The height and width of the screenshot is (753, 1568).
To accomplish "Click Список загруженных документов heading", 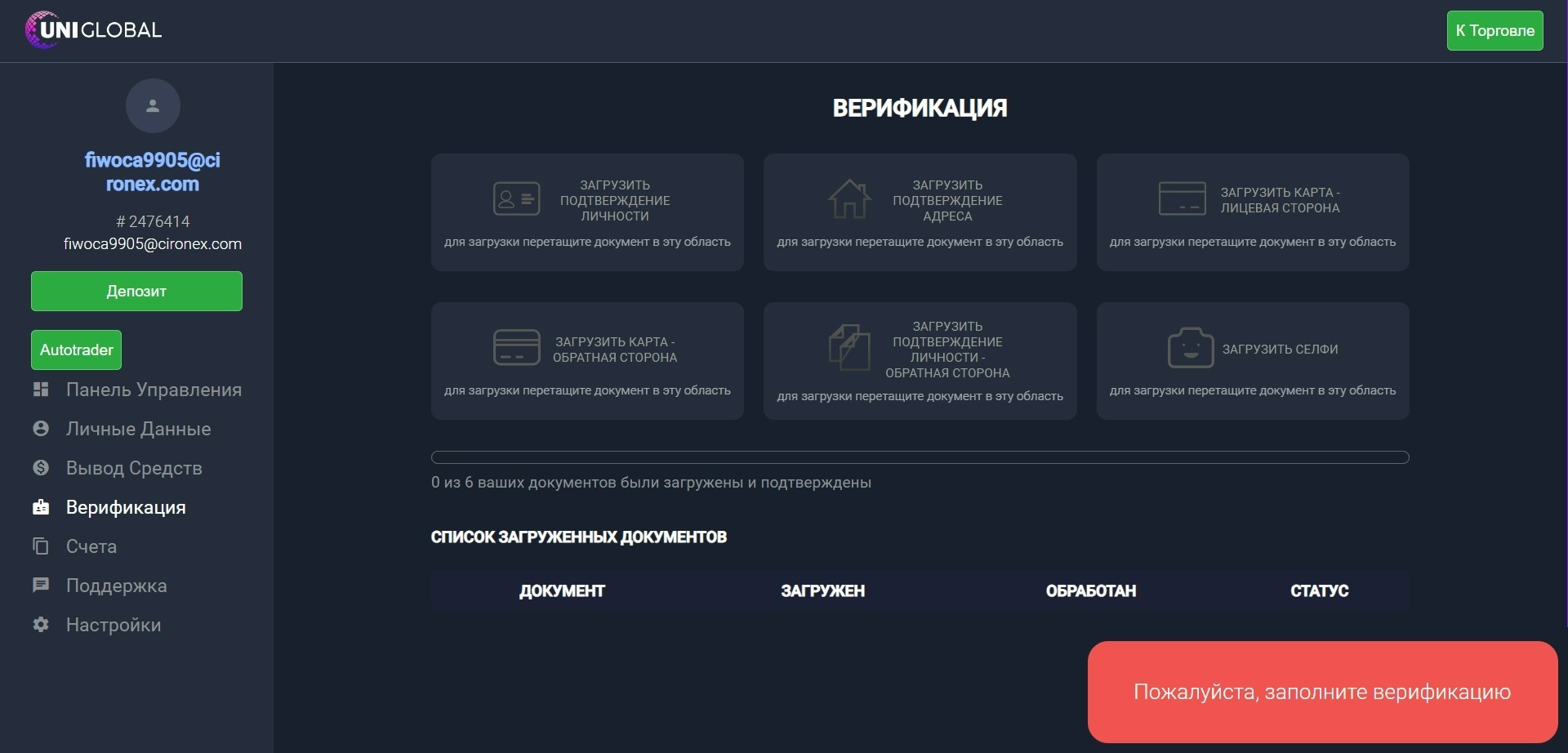I will pyautogui.click(x=578, y=537).
